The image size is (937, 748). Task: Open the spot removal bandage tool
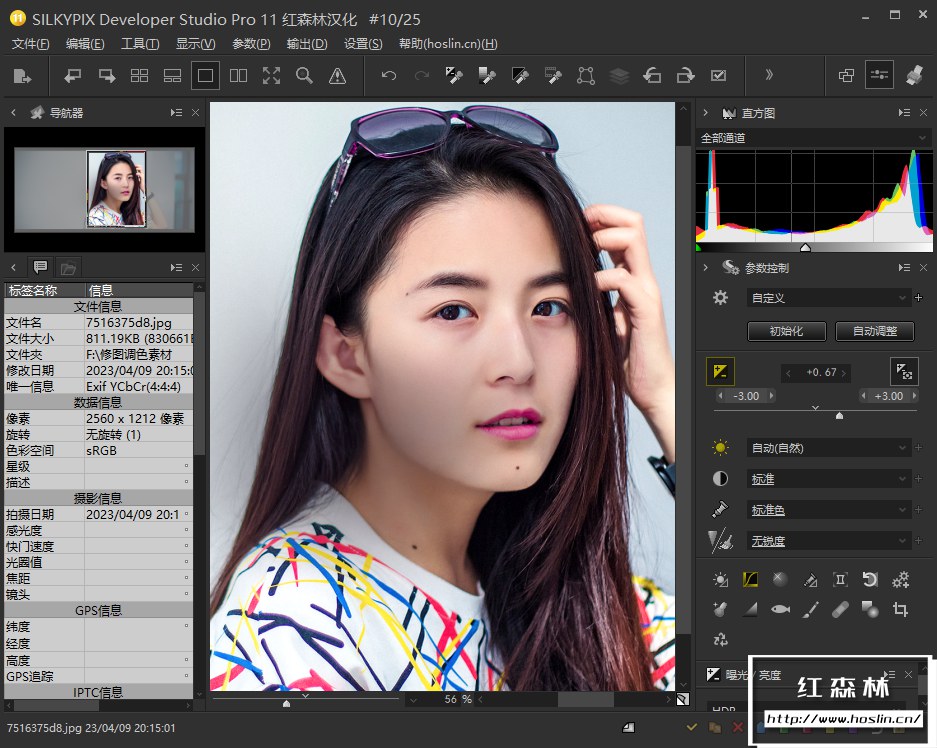coord(840,610)
